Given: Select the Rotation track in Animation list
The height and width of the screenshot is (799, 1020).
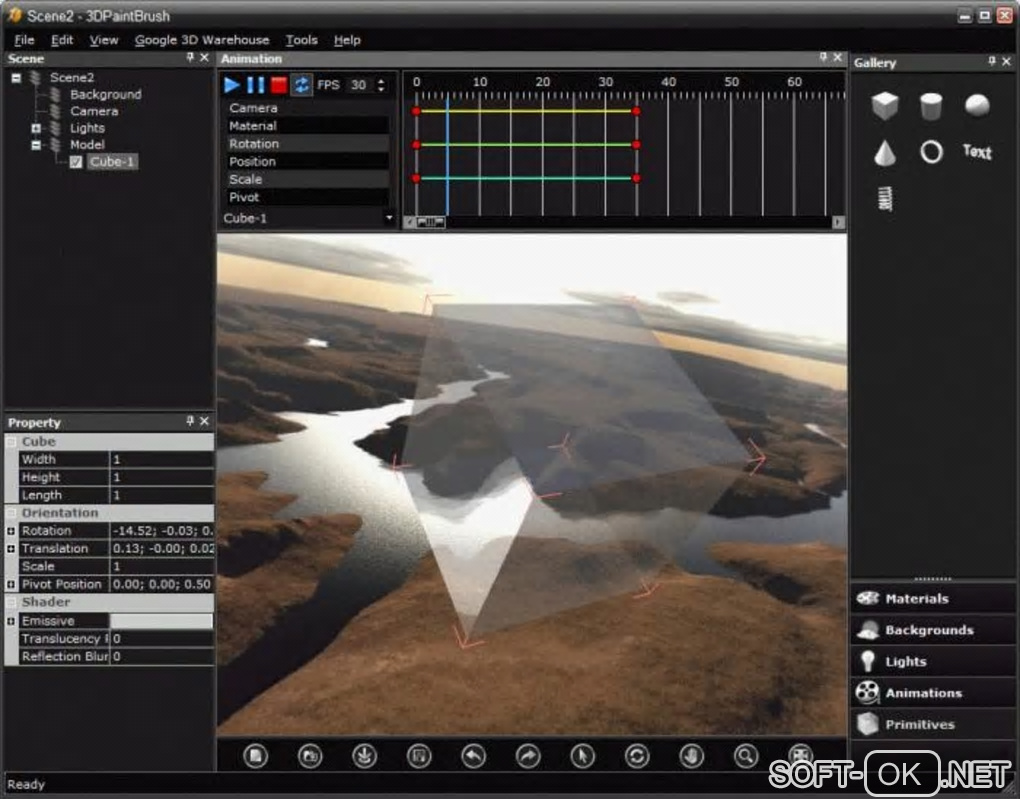Looking at the screenshot, I should (x=307, y=144).
